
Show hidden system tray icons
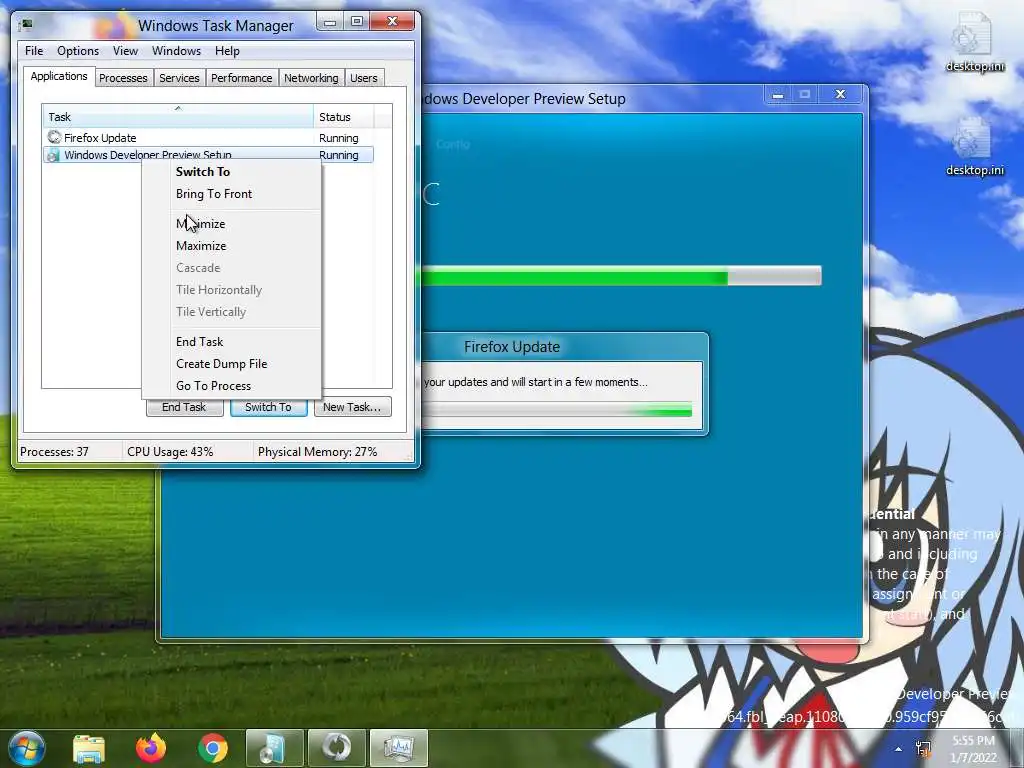[899, 749]
